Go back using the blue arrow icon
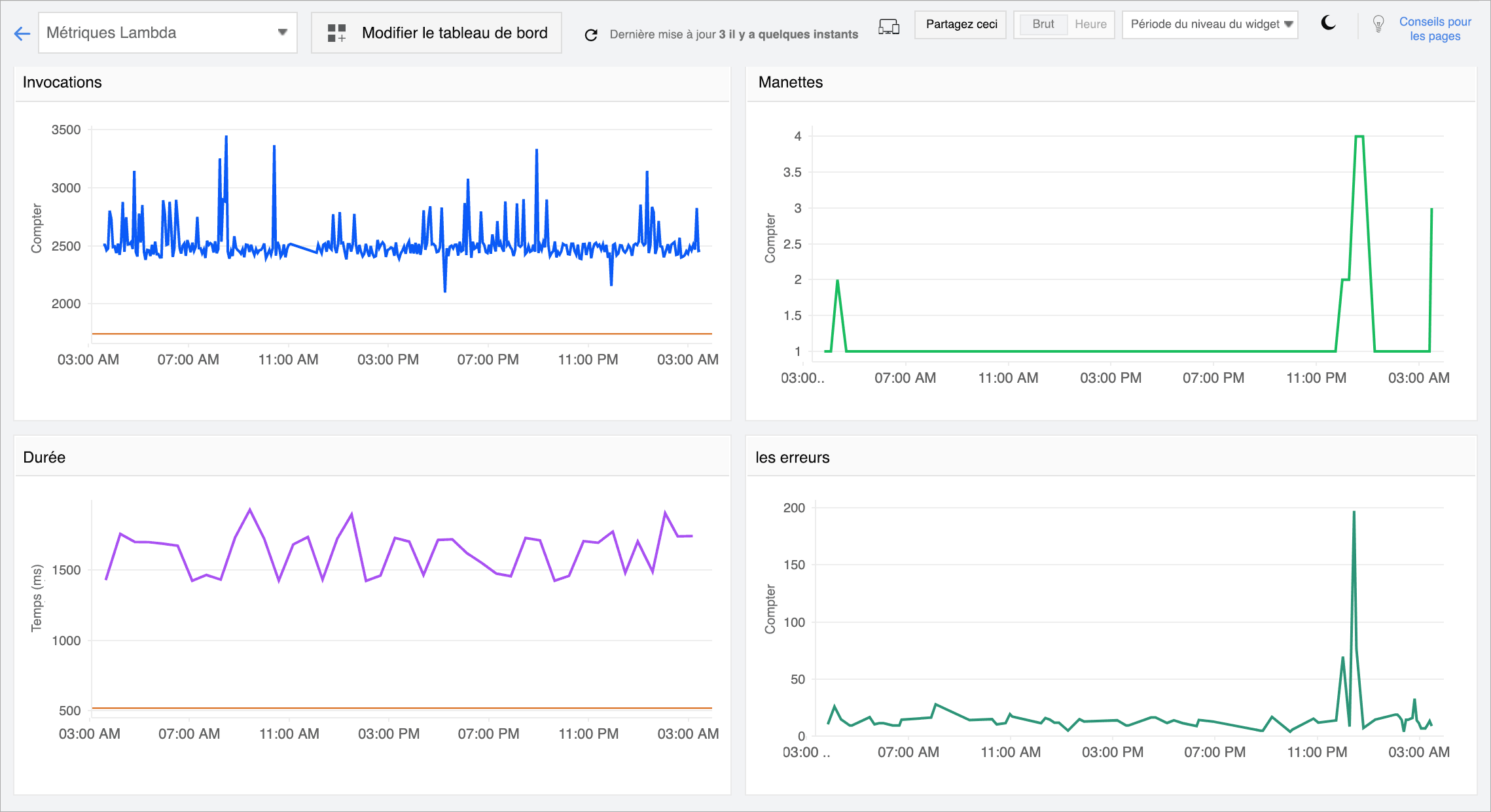This screenshot has width=1491, height=812. pos(22,33)
